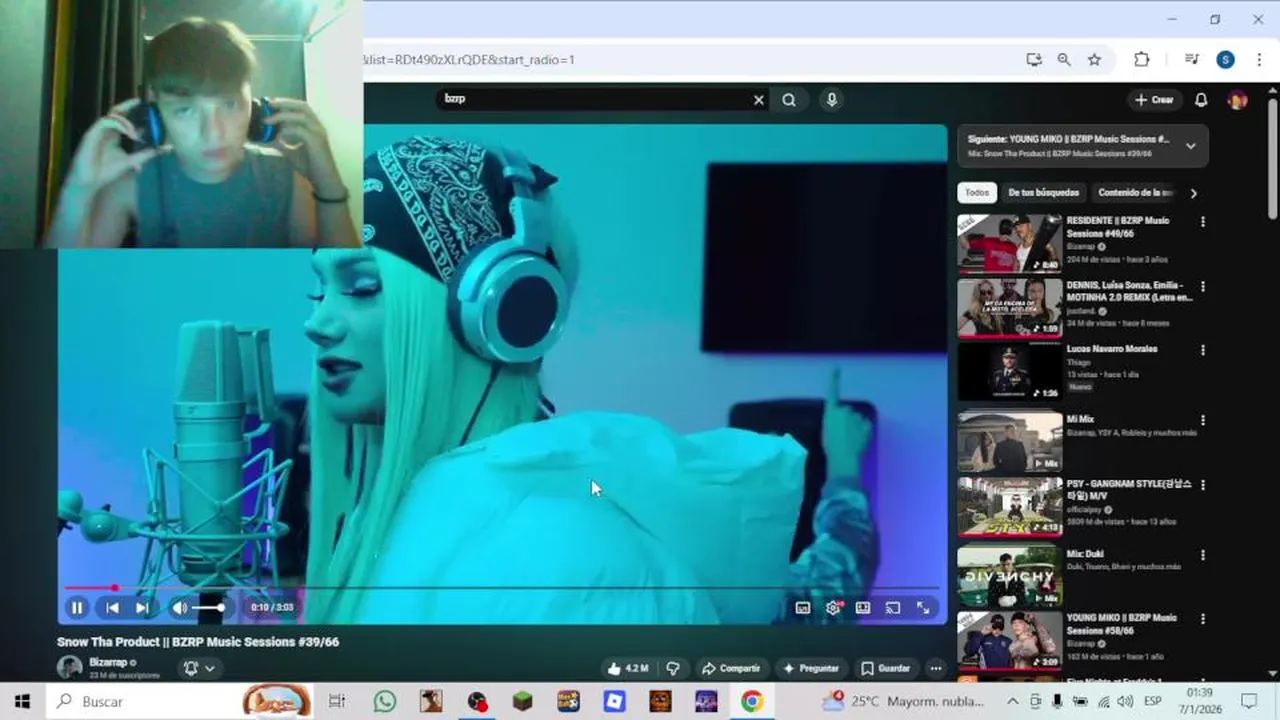1280x720 pixels.
Task: Enter fullscreen mode on the video
Action: [923, 607]
